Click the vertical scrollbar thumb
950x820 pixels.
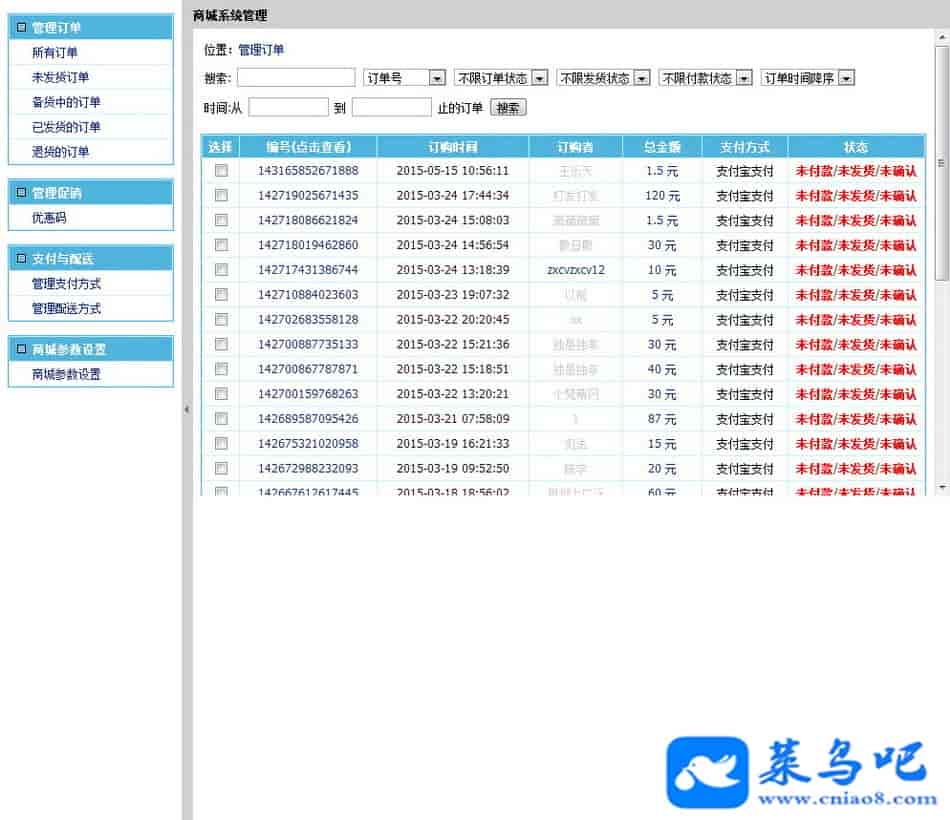tap(942, 162)
